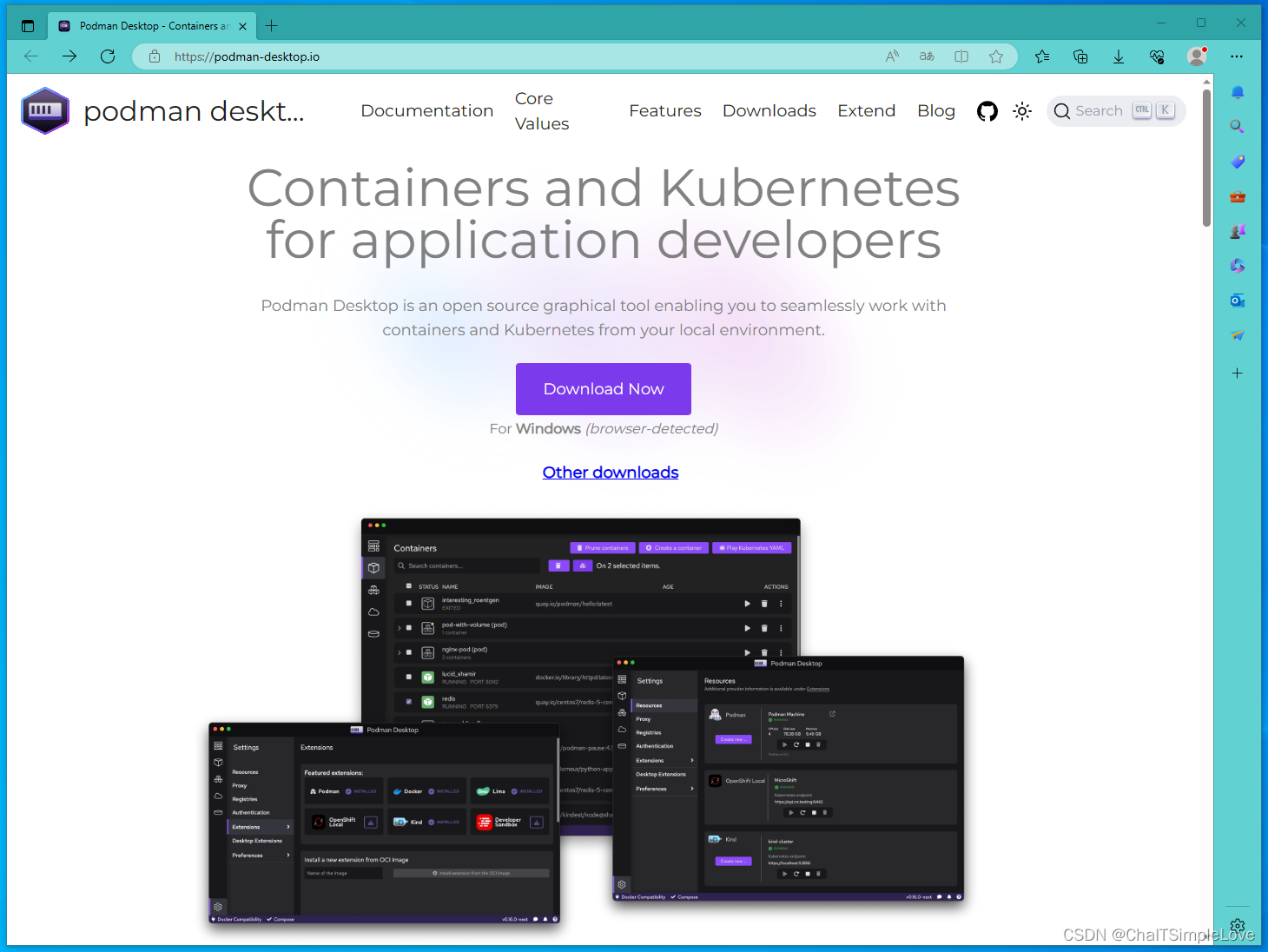Open immersive reader book icon

[961, 56]
